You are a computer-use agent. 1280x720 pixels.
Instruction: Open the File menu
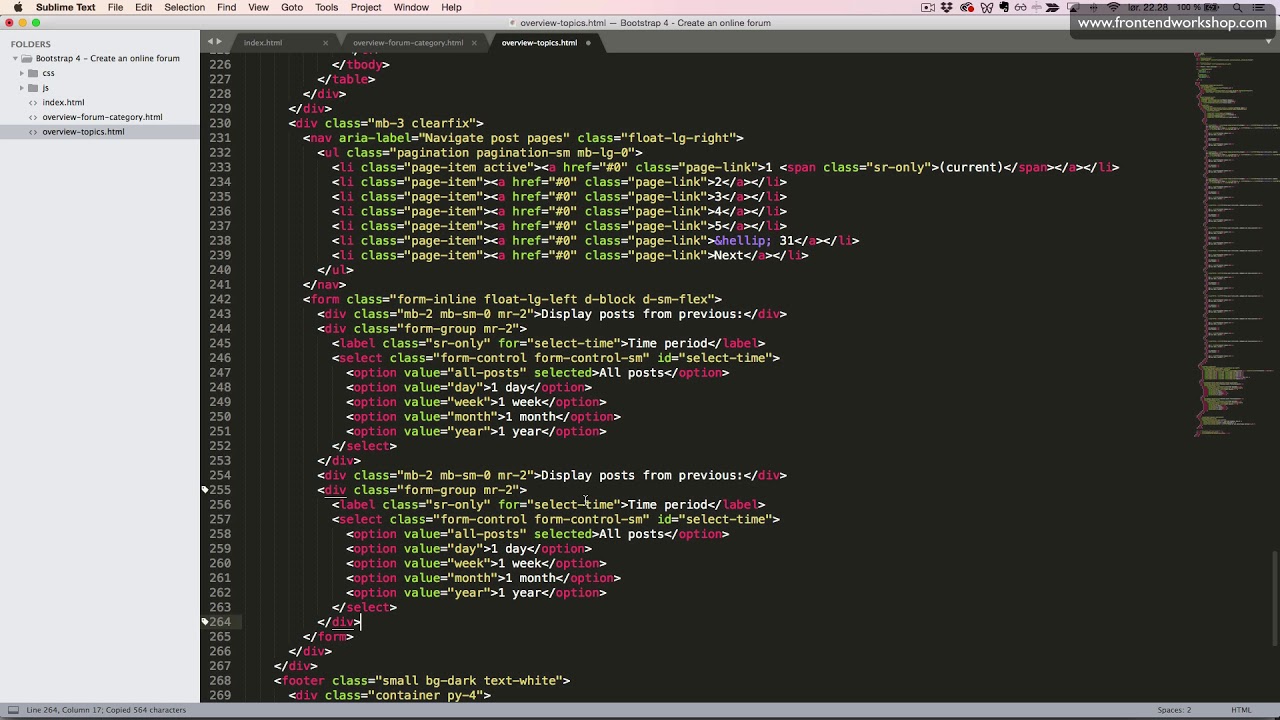point(115,7)
